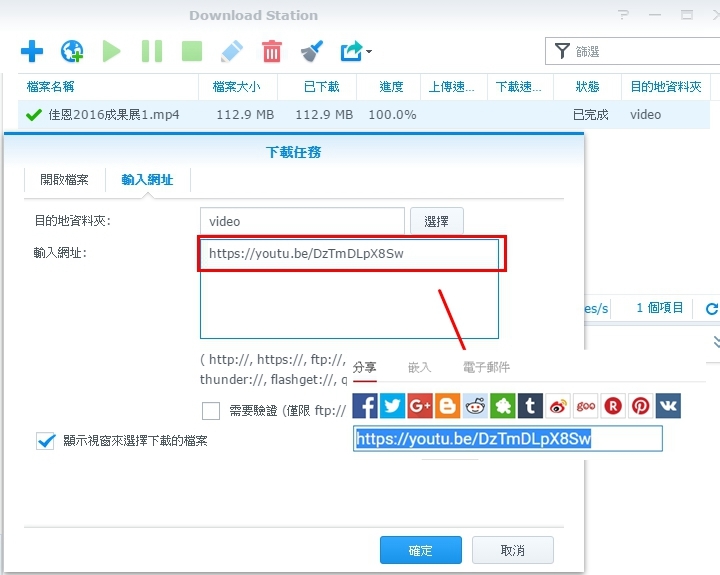
Task: Share via red R icon
Action: pyautogui.click(x=613, y=406)
